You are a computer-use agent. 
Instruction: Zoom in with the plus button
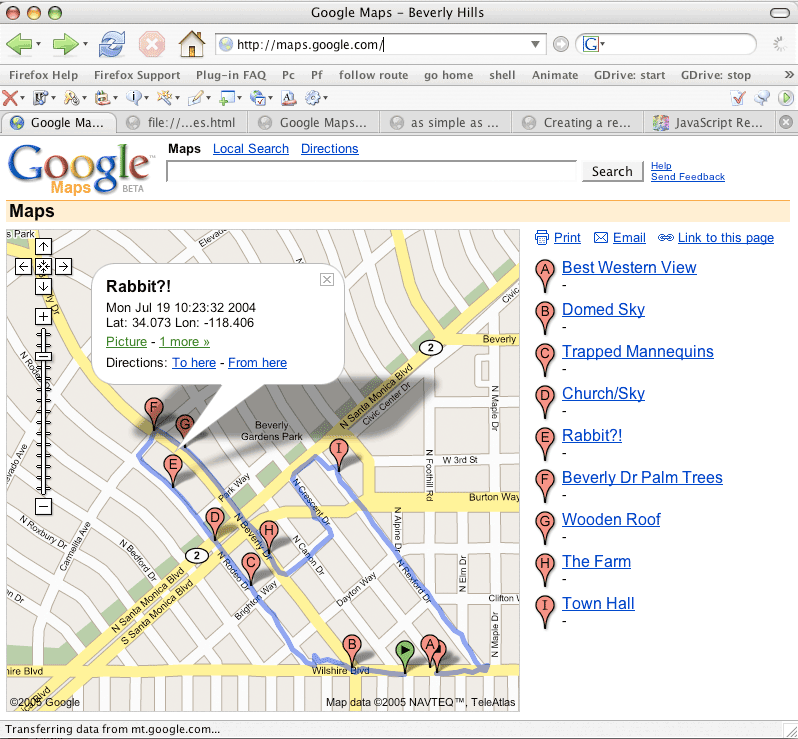(x=43, y=317)
